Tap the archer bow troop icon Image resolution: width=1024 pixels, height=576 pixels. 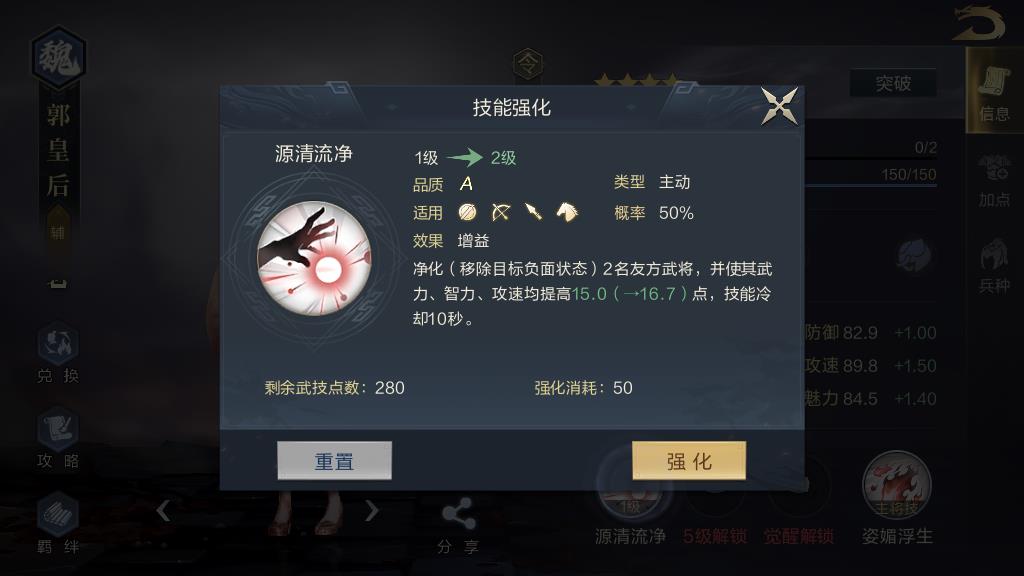click(x=501, y=212)
